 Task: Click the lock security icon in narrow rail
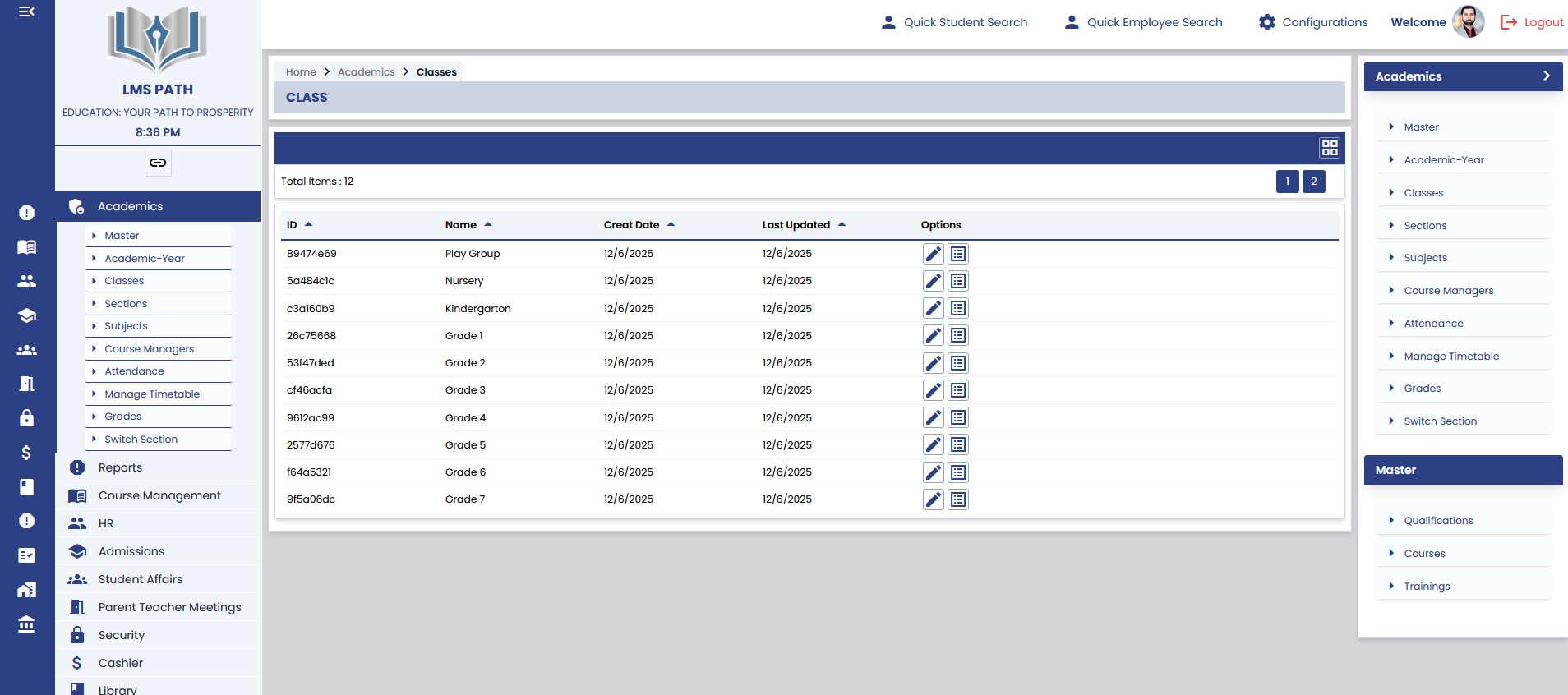click(x=26, y=418)
